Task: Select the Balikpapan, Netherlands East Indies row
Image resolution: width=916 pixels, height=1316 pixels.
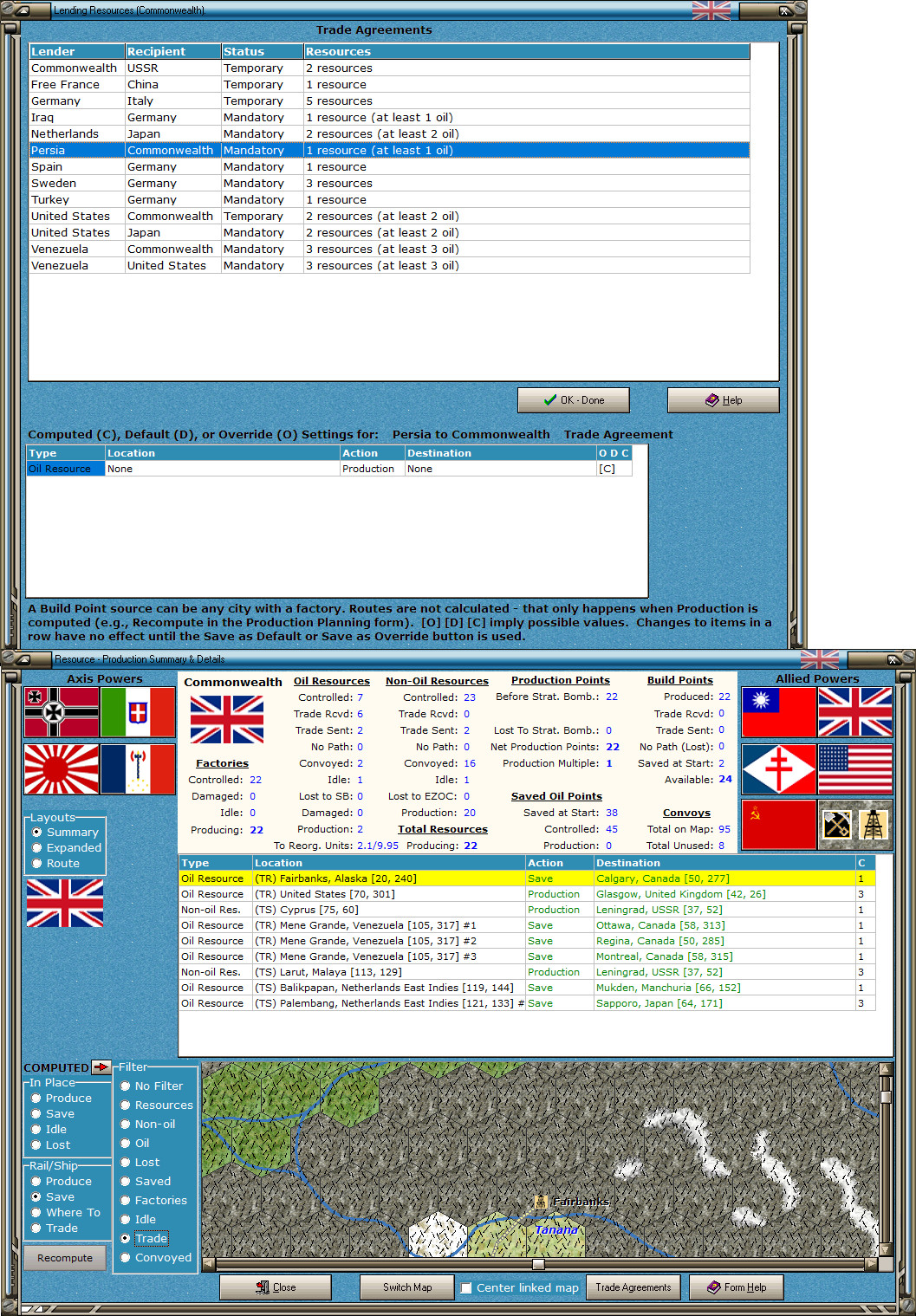Action: (527, 988)
